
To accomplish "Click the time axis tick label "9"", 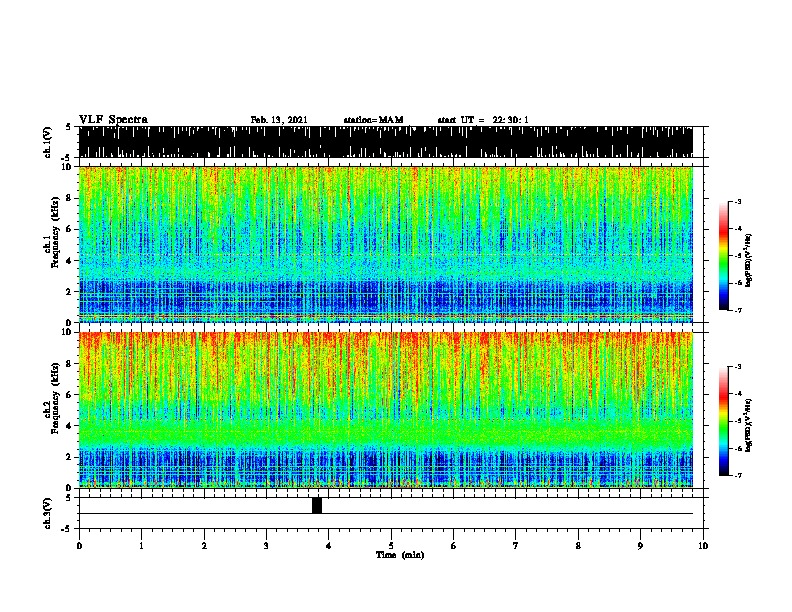I will tap(640, 545).
